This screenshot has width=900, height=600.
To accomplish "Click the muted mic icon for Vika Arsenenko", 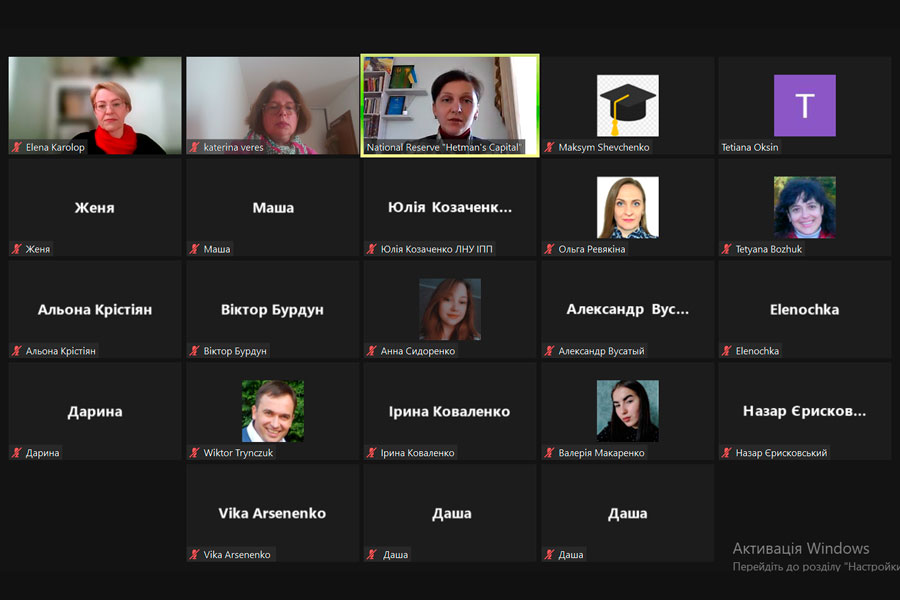I will pos(195,554).
